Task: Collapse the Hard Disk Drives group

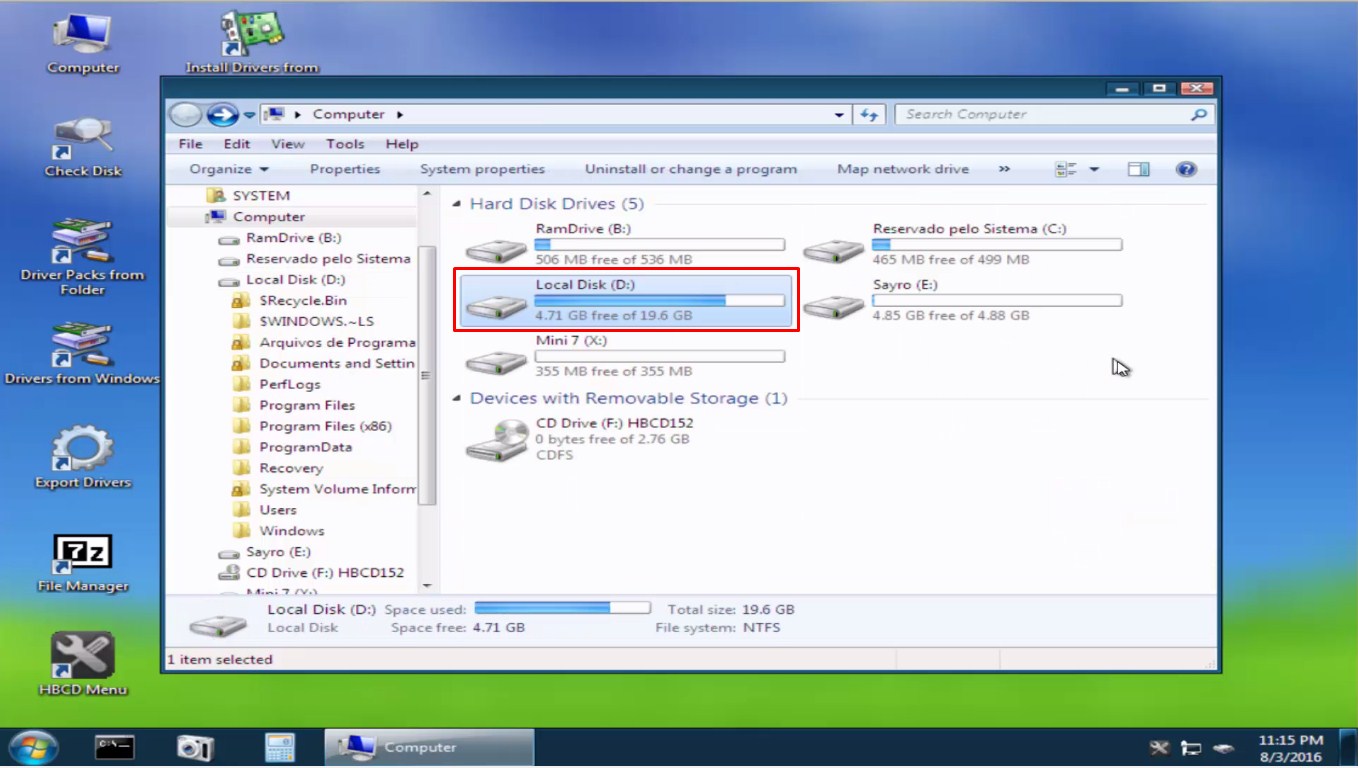Action: 457,204
